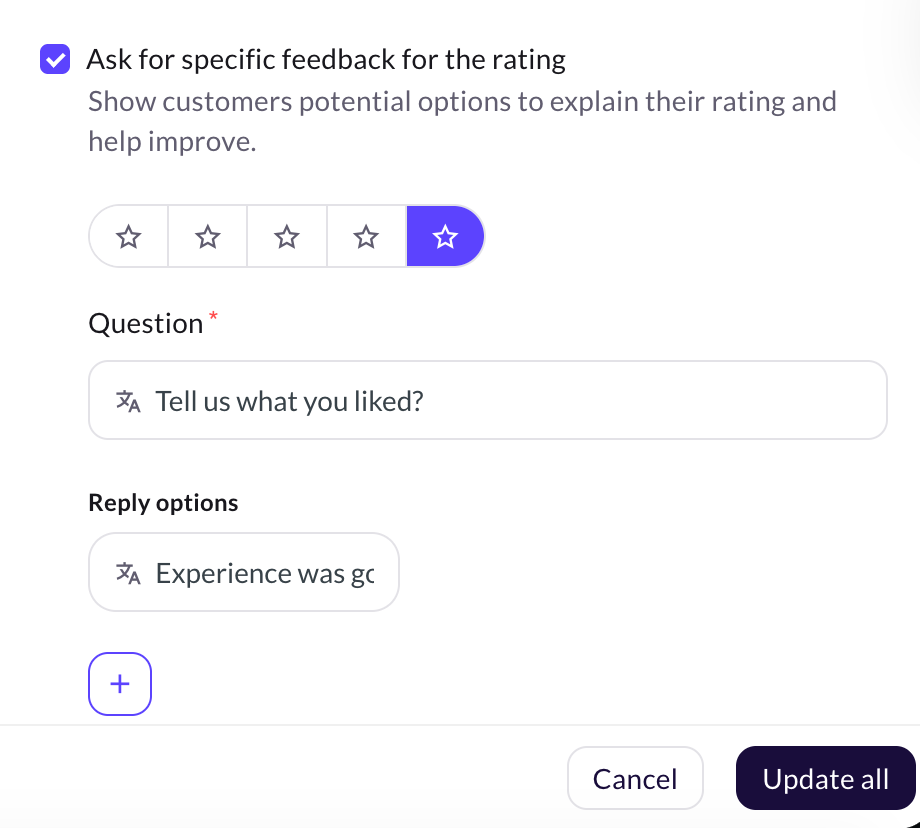Edit the 'Tell us what you liked?' question
The image size is (920, 828).
(400, 400)
